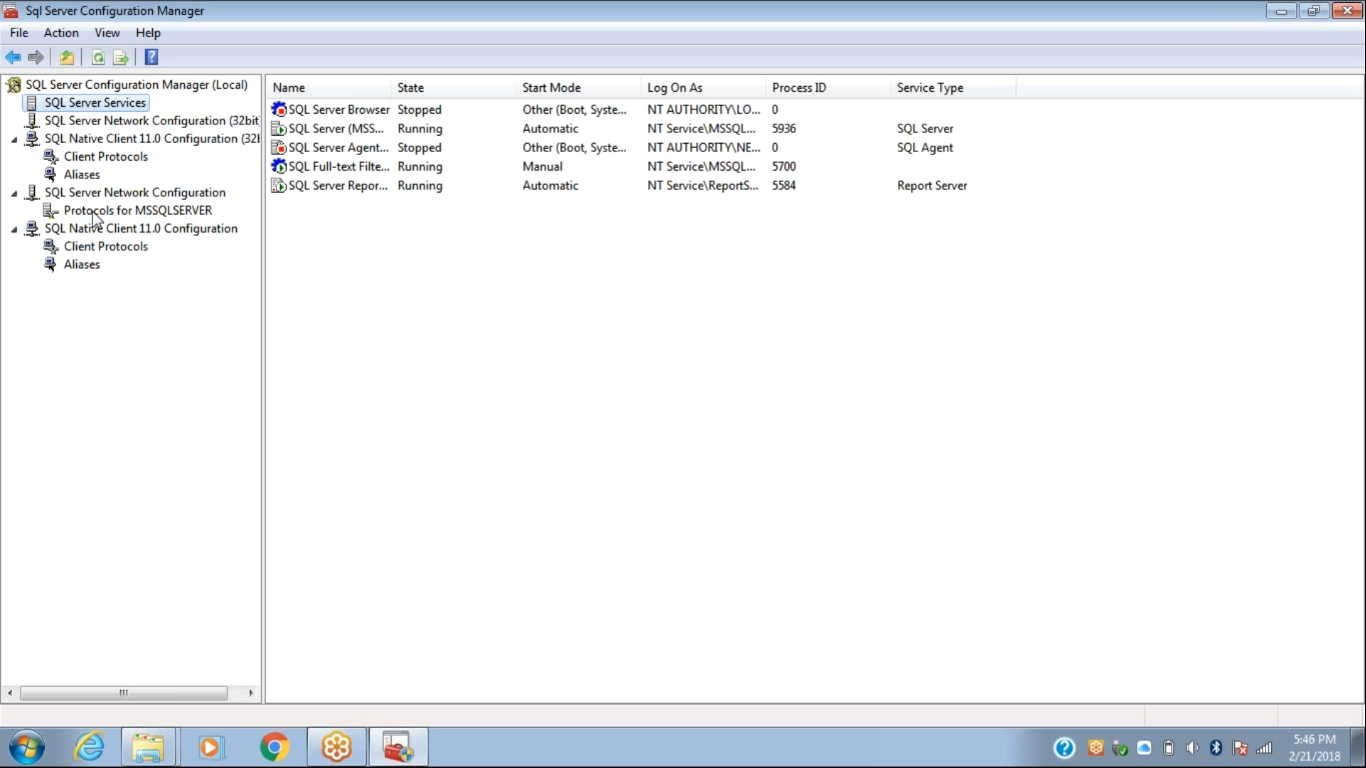Click the blue cloud tray icon

[x=1144, y=748]
